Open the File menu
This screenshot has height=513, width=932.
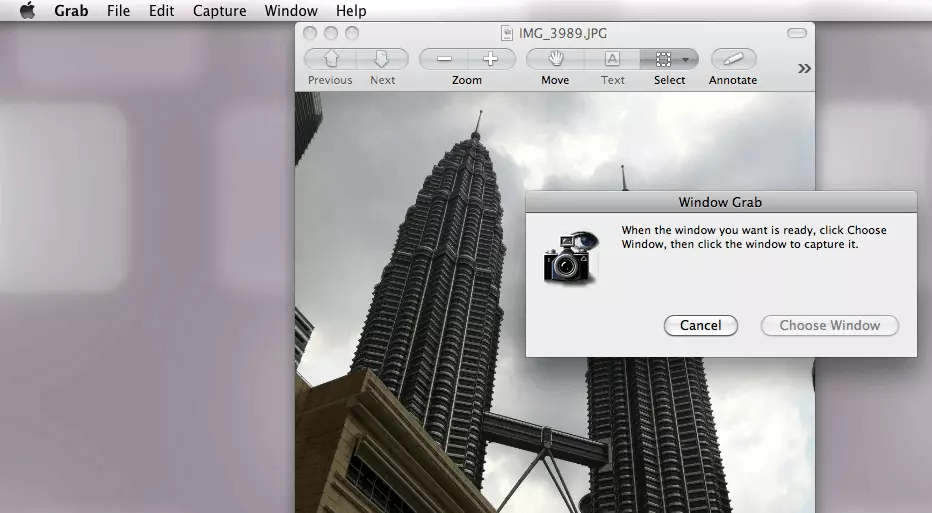tap(118, 11)
